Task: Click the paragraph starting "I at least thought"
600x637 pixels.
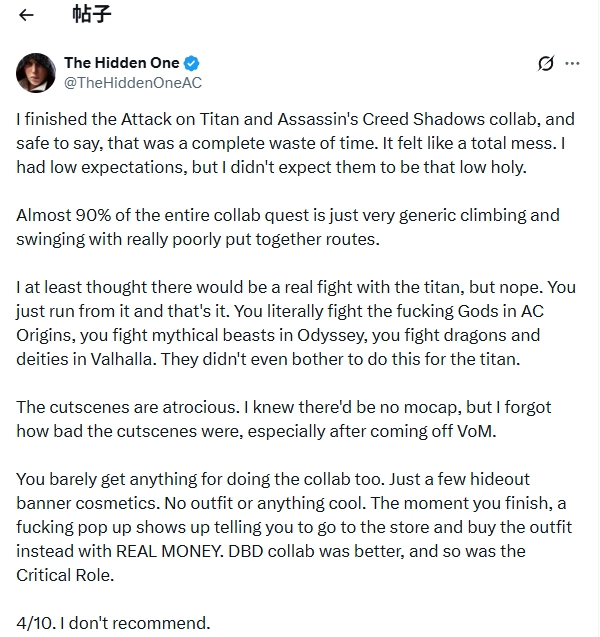Action: [290, 323]
